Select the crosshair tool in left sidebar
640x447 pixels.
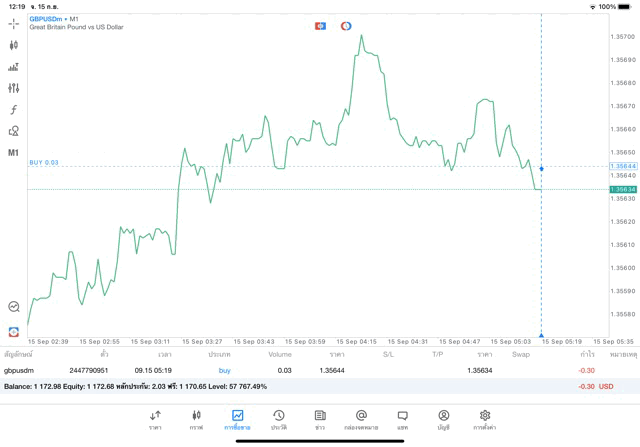(13, 22)
